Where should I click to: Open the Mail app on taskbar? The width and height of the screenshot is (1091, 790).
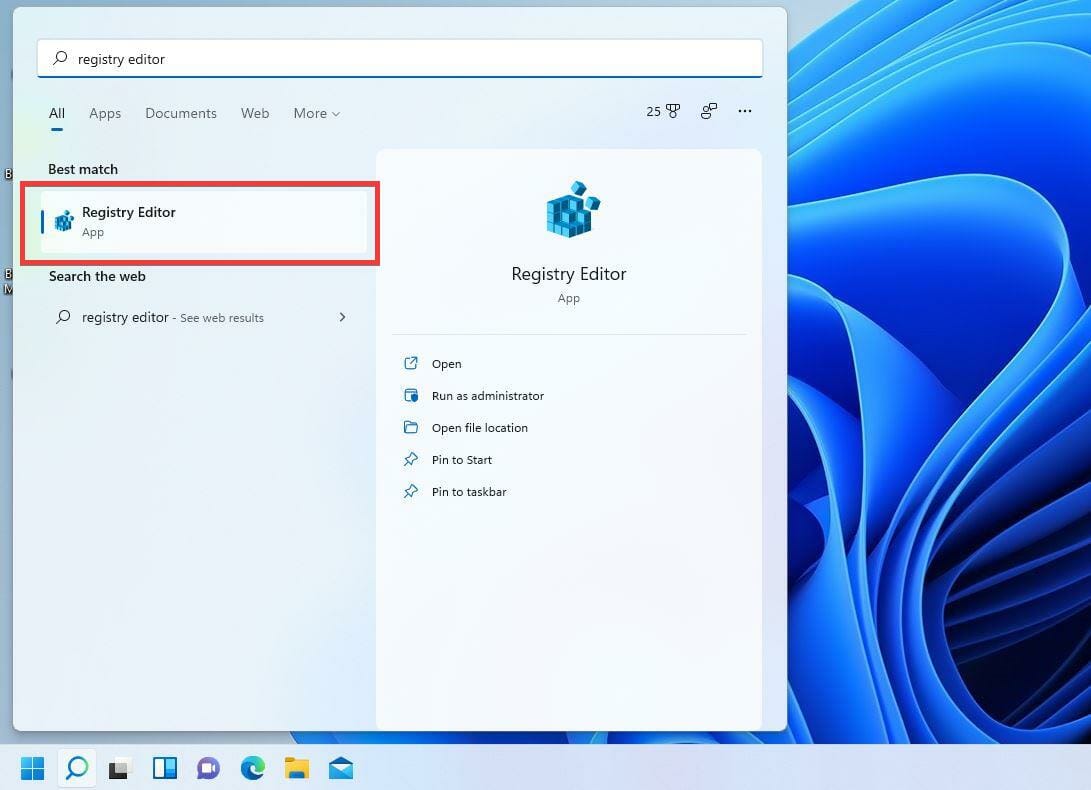point(341,768)
